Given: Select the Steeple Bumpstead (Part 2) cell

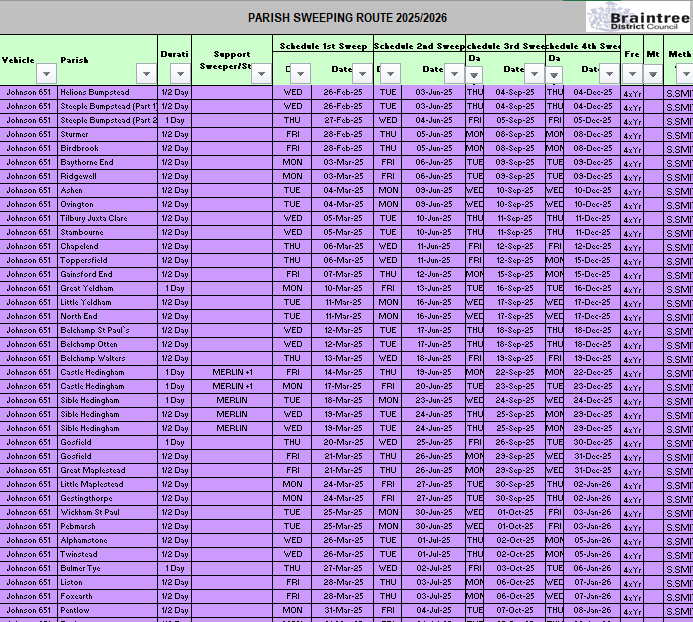Looking at the screenshot, I should (107, 120).
